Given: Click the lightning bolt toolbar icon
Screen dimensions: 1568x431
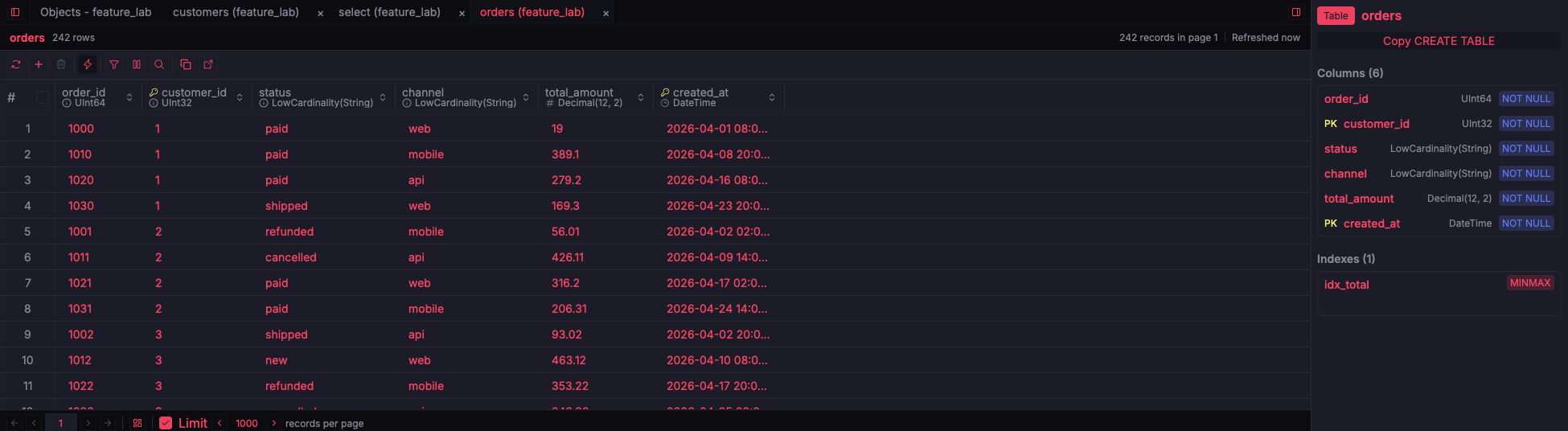Looking at the screenshot, I should pyautogui.click(x=88, y=64).
